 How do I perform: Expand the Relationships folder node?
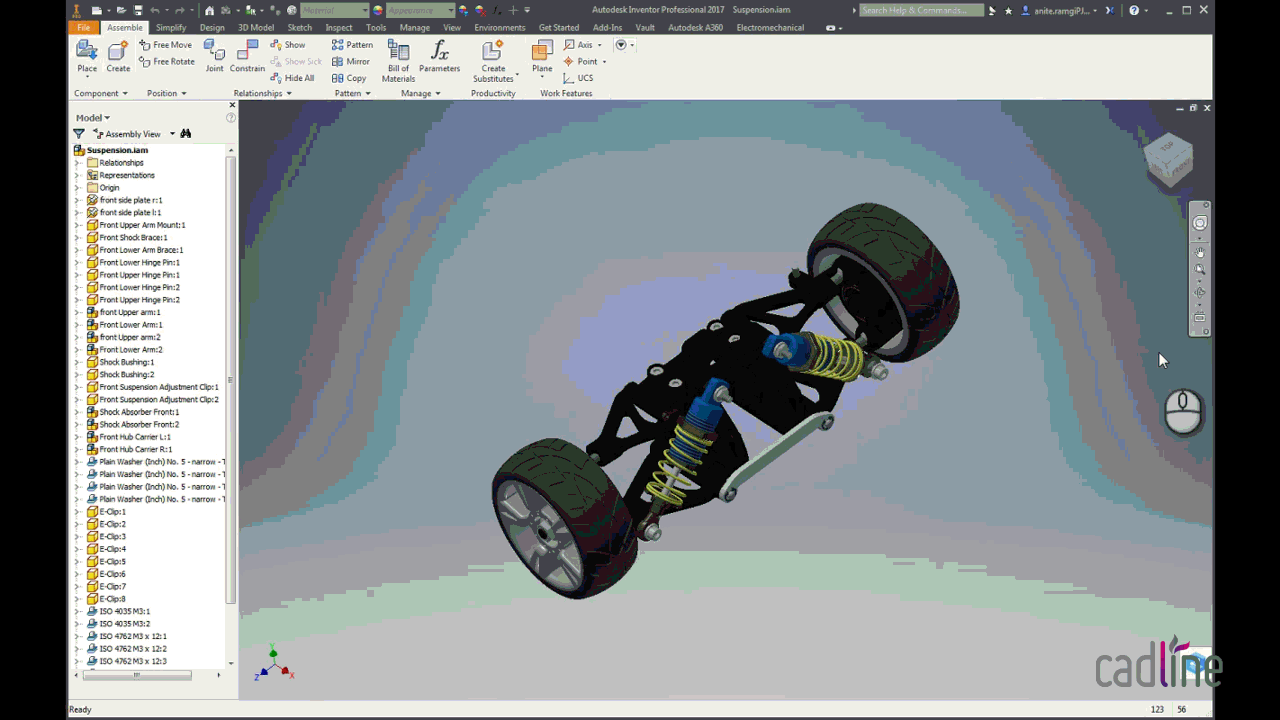(78, 163)
